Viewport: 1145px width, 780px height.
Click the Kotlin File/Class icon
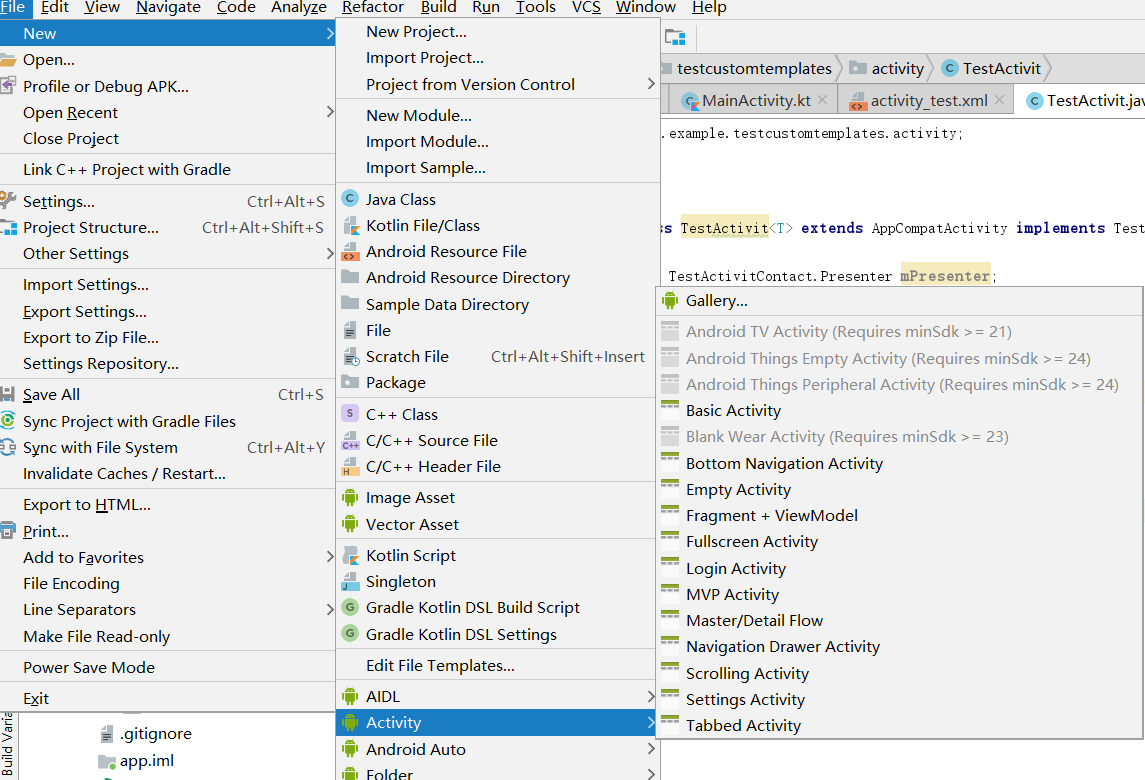[351, 225]
